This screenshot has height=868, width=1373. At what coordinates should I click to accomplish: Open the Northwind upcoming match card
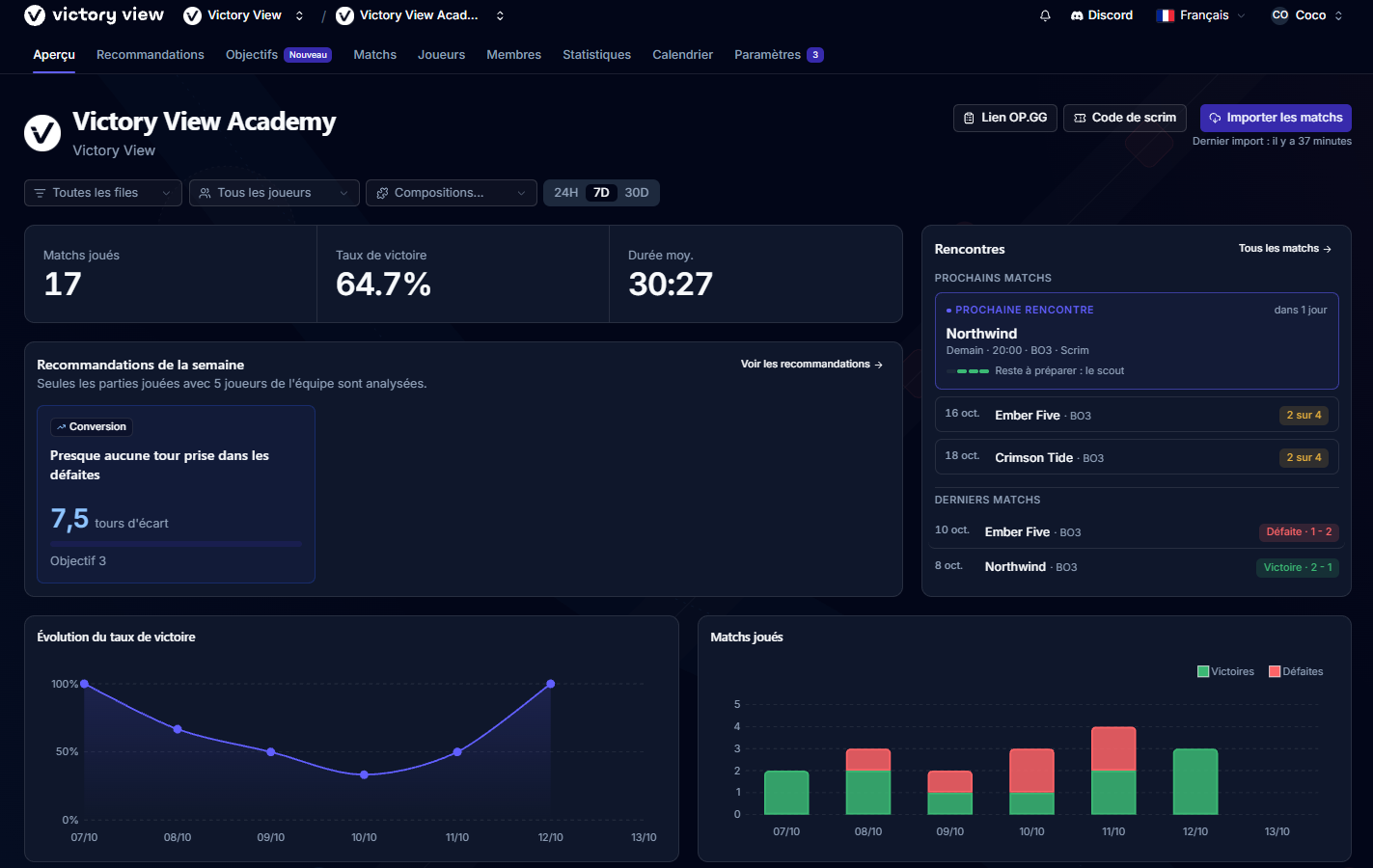1137,340
